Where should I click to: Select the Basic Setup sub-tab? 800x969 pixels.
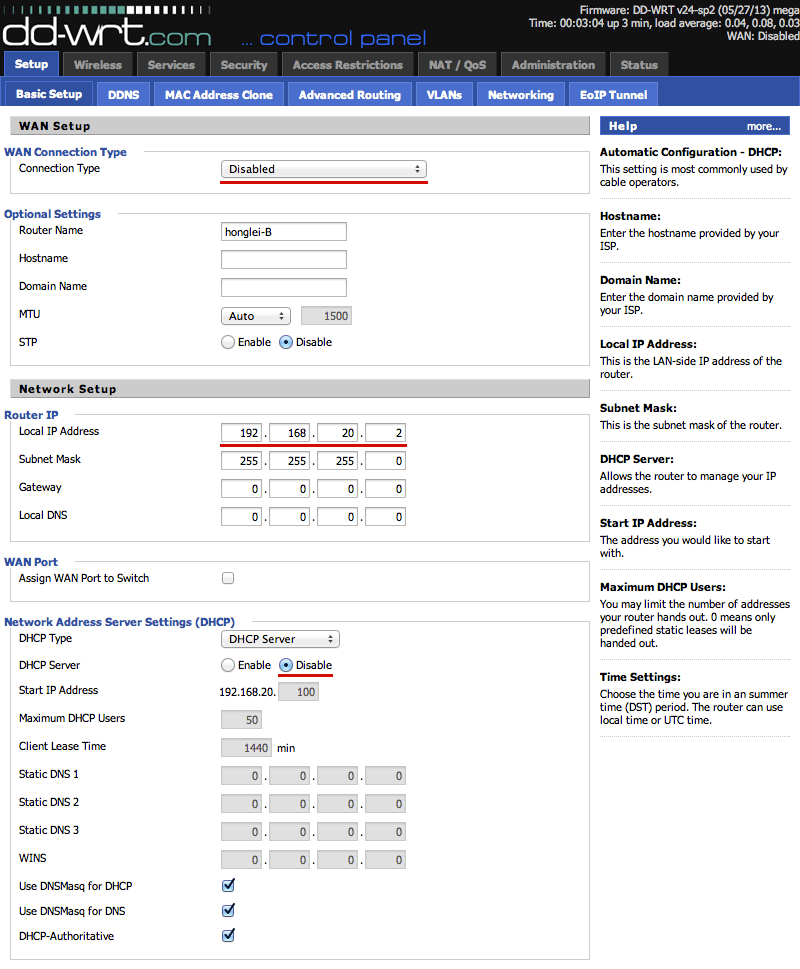(x=49, y=94)
